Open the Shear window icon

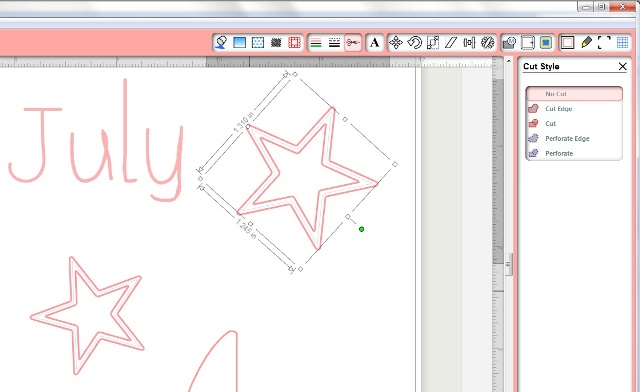(451, 42)
